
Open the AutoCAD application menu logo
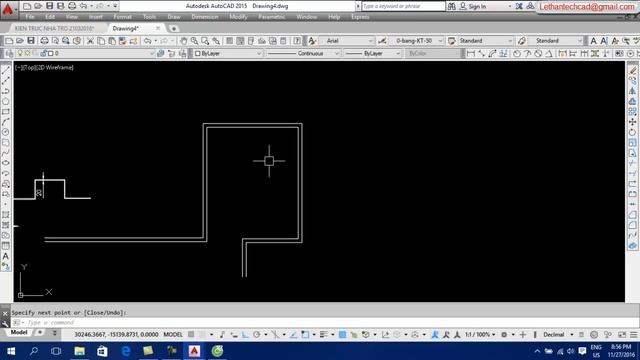click(x=8, y=9)
